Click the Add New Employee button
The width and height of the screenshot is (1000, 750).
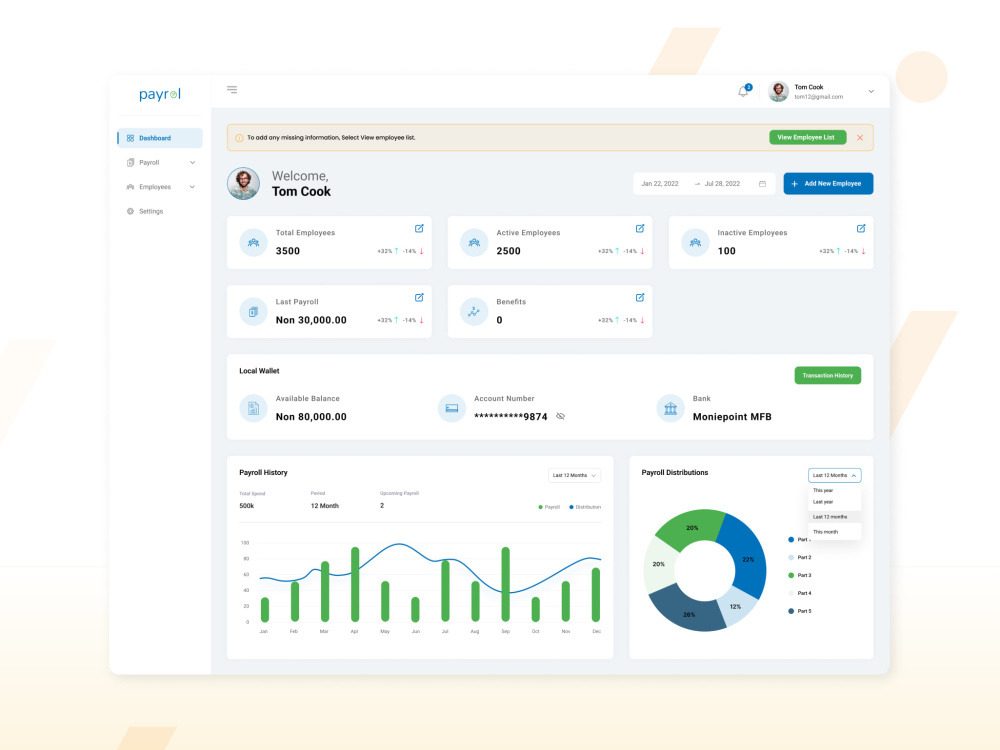(828, 184)
